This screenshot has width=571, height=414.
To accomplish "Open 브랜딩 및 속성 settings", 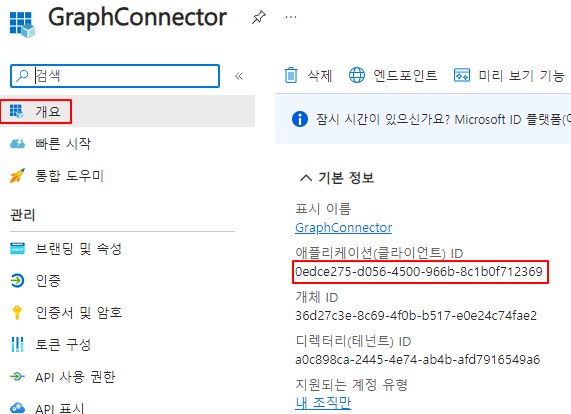I will point(78,249).
